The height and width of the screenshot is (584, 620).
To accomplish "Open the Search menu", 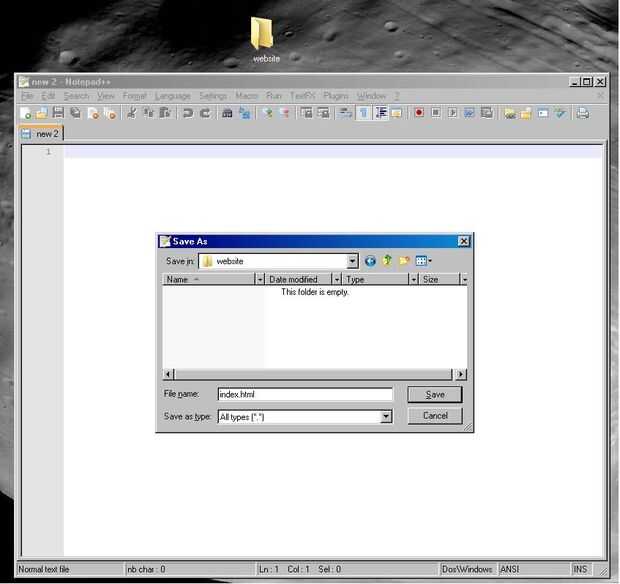I will click(76, 96).
